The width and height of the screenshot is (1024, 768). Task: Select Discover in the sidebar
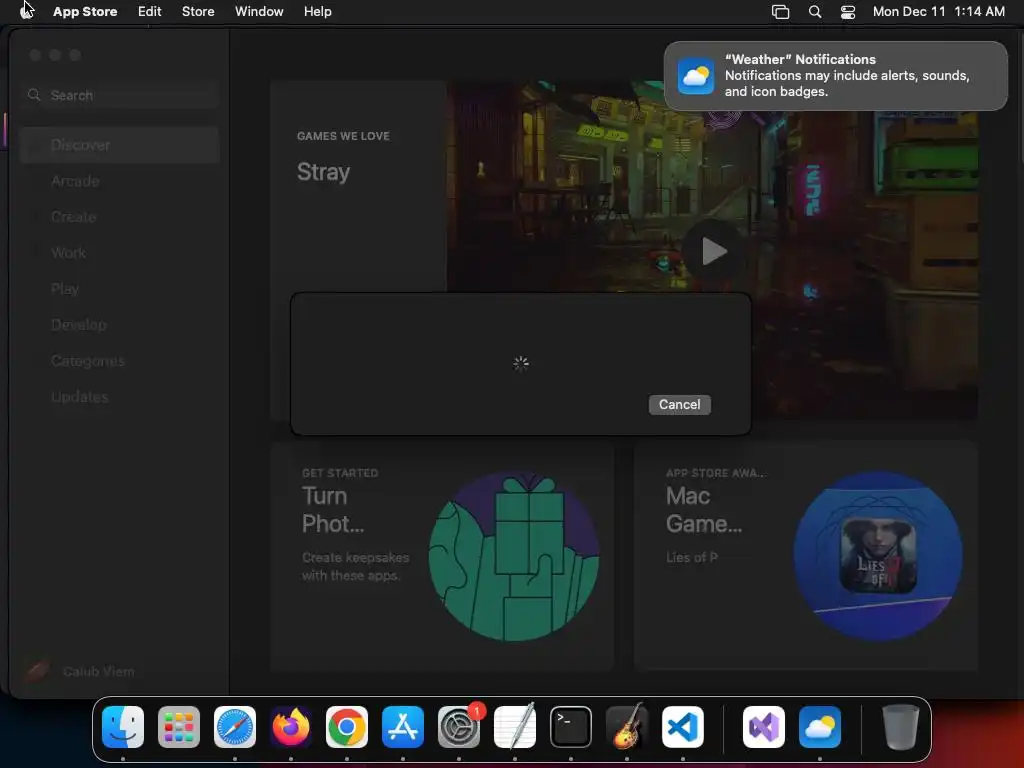coord(120,145)
